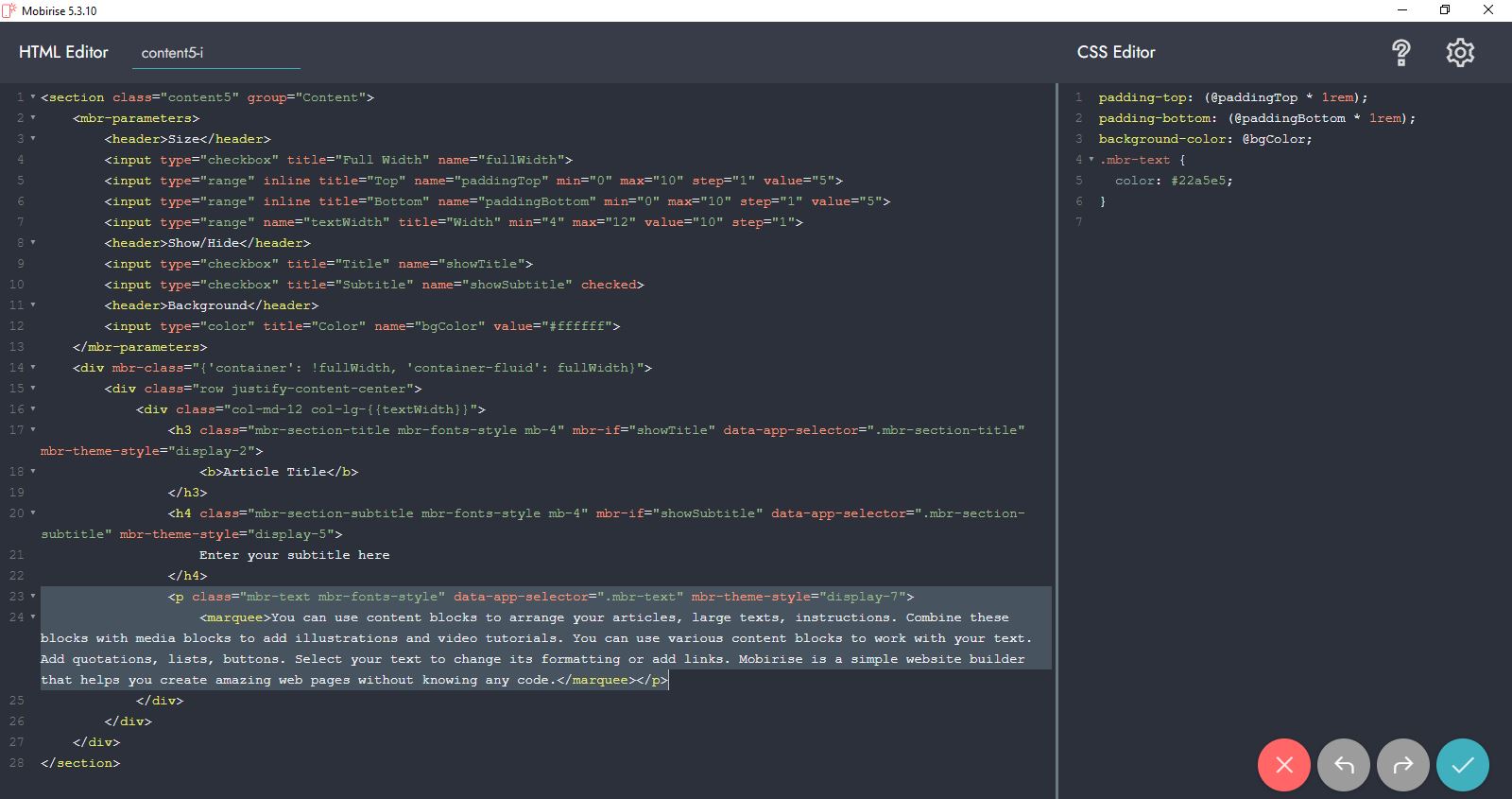Click the closing section tag on line 28
1512x799 pixels.
coord(80,763)
